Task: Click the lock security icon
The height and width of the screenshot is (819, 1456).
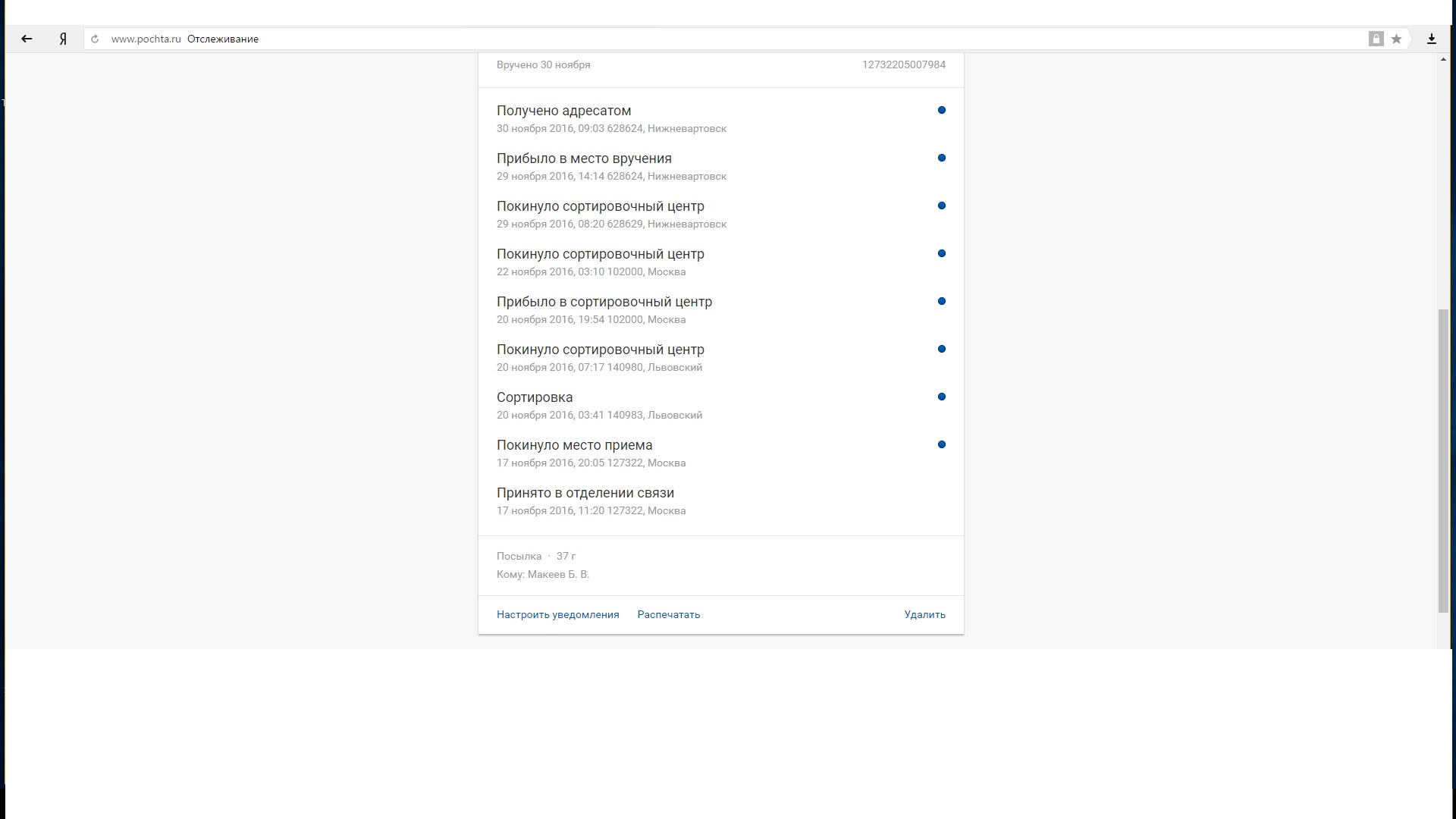Action: click(1376, 39)
